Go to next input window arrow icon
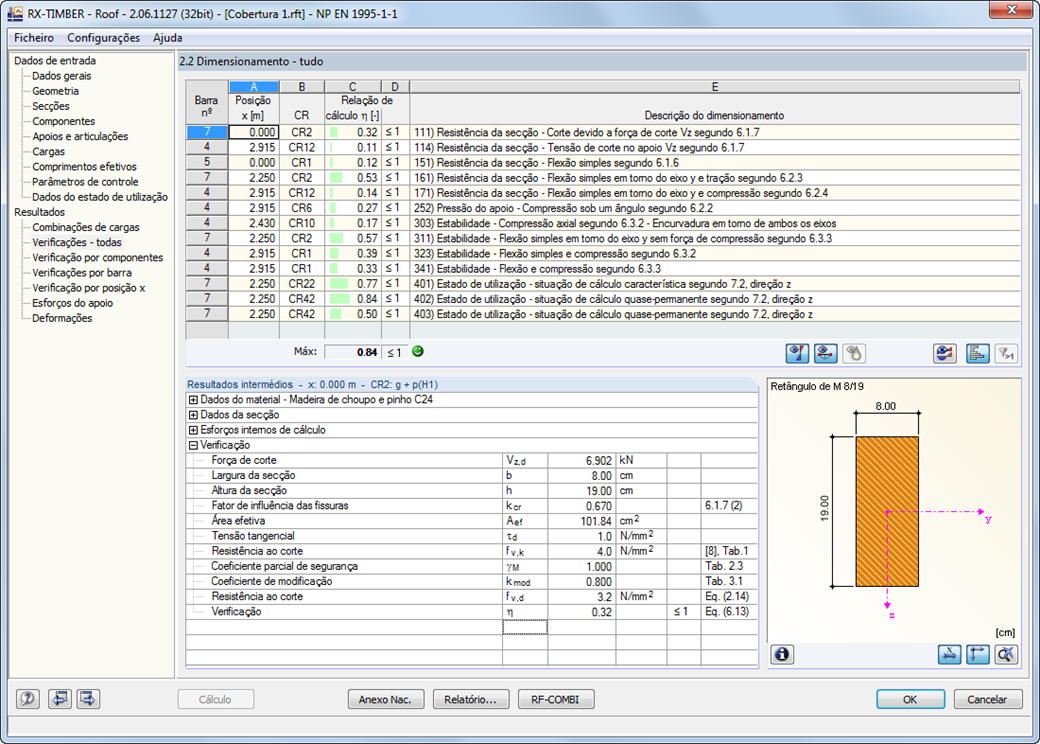This screenshot has width=1040, height=744. click(88, 698)
